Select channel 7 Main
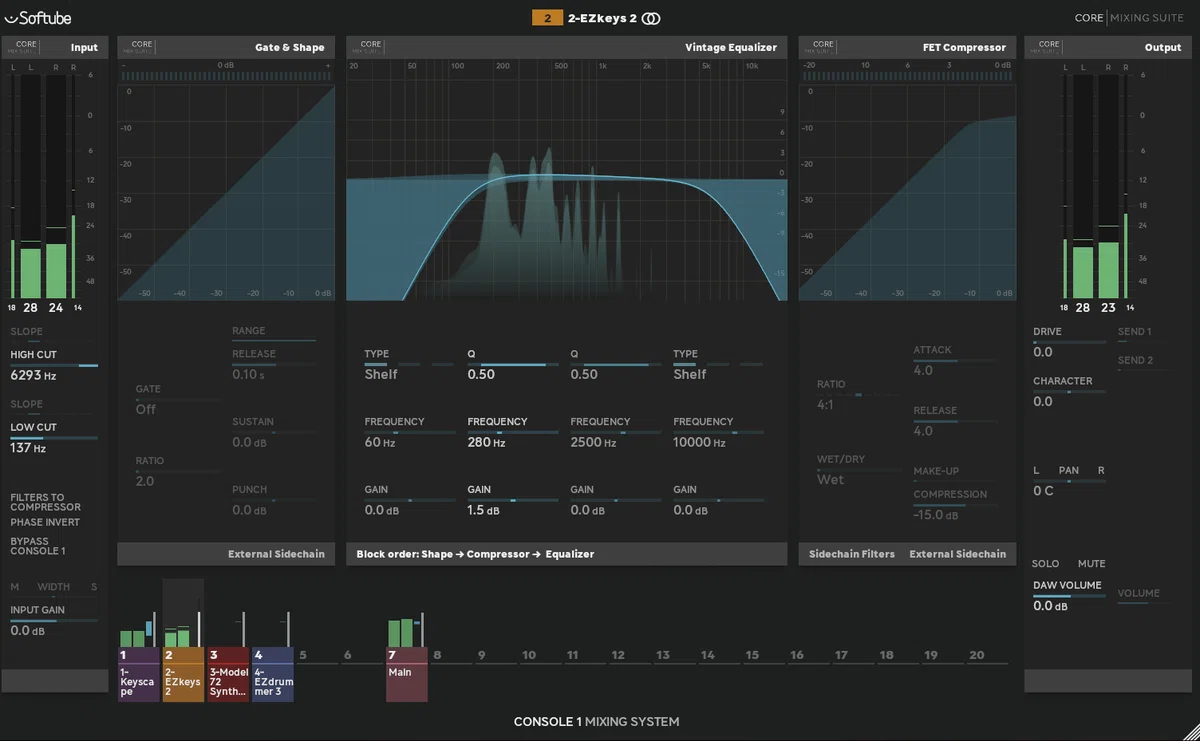 tap(407, 674)
